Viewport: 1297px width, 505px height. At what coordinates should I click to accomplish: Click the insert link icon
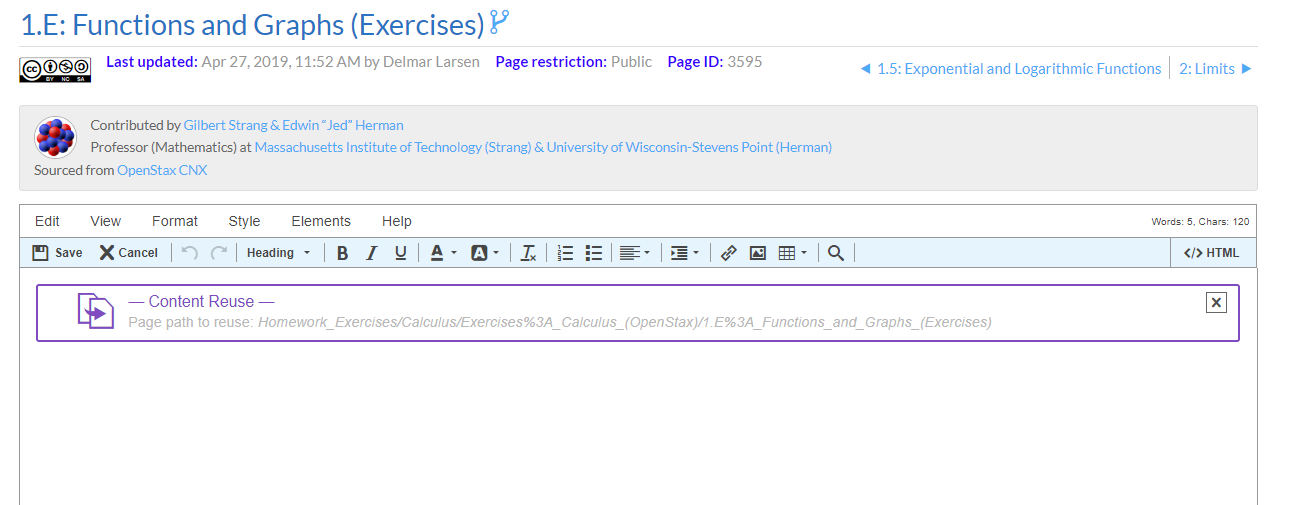coord(728,253)
